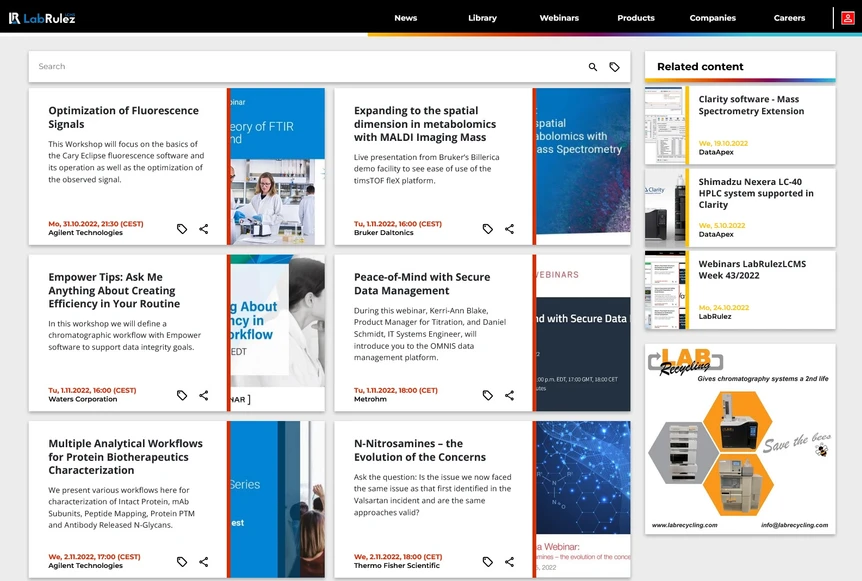Click the MALDI Mass Spectrometry thumbnail image
Viewport: 862px width, 581px height.
click(x=583, y=167)
